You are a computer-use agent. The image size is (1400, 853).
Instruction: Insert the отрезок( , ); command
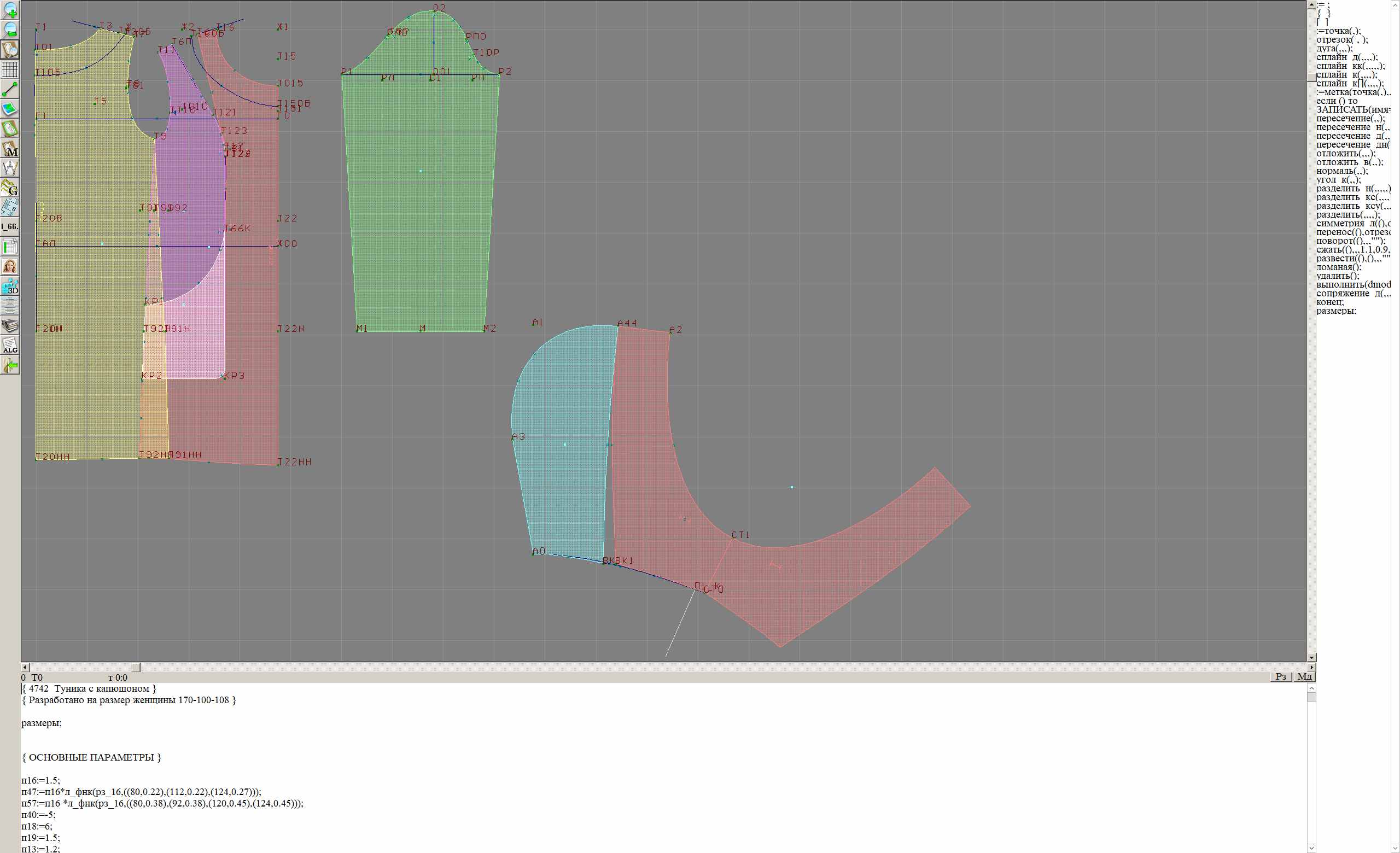tap(1342, 40)
